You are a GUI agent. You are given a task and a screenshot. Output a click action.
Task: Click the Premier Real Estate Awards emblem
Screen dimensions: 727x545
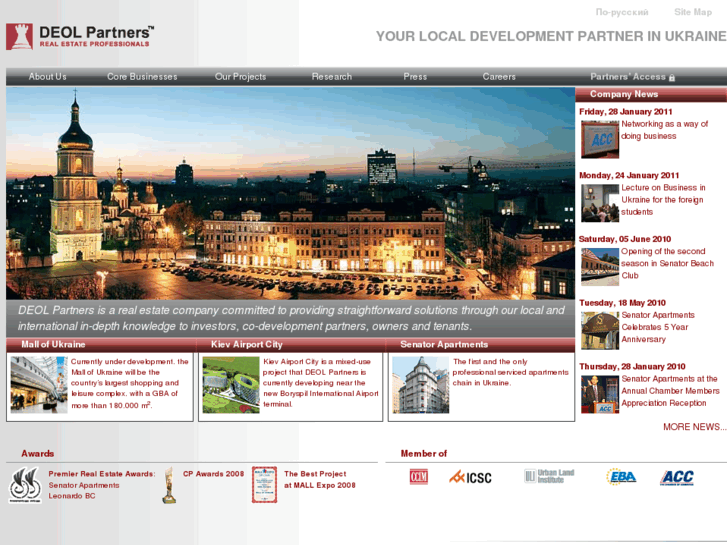25,485
